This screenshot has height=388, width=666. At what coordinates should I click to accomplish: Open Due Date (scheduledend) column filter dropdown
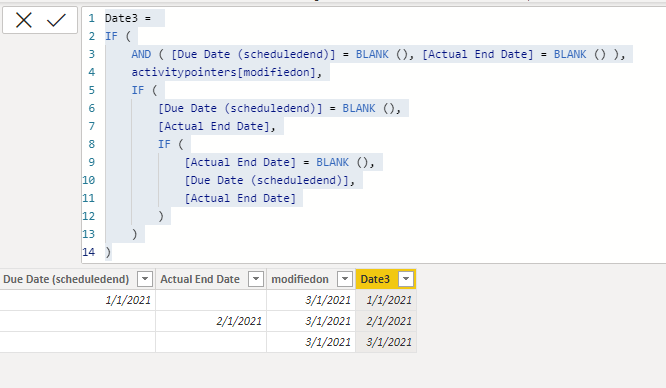click(x=145, y=279)
